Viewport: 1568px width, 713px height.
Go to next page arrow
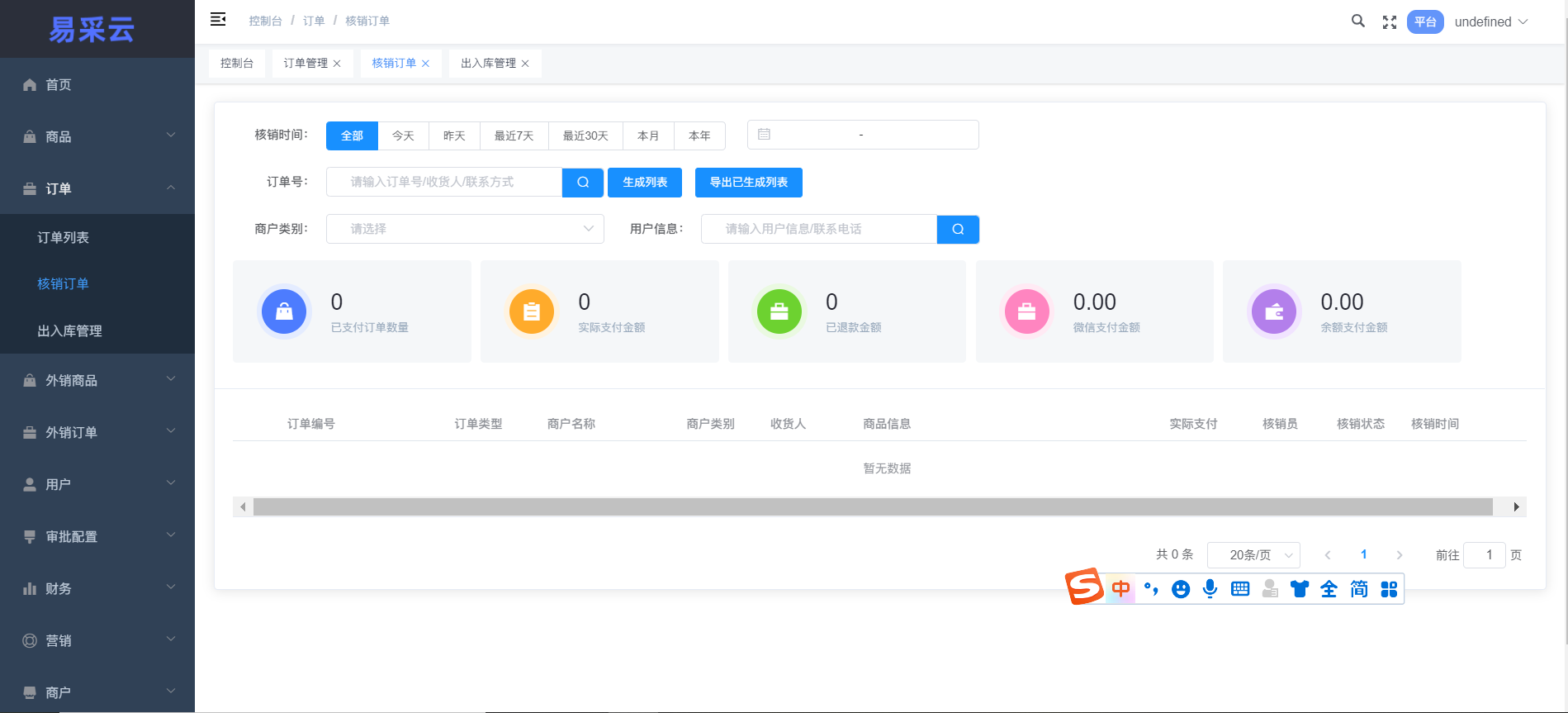[x=1400, y=555]
